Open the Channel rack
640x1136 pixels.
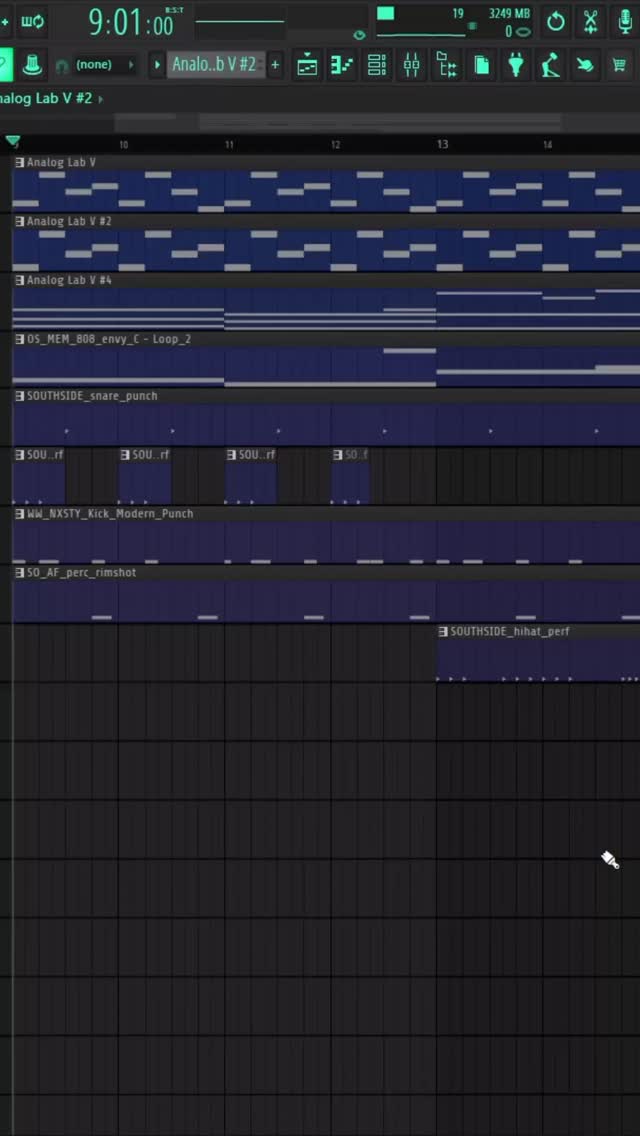(377, 65)
